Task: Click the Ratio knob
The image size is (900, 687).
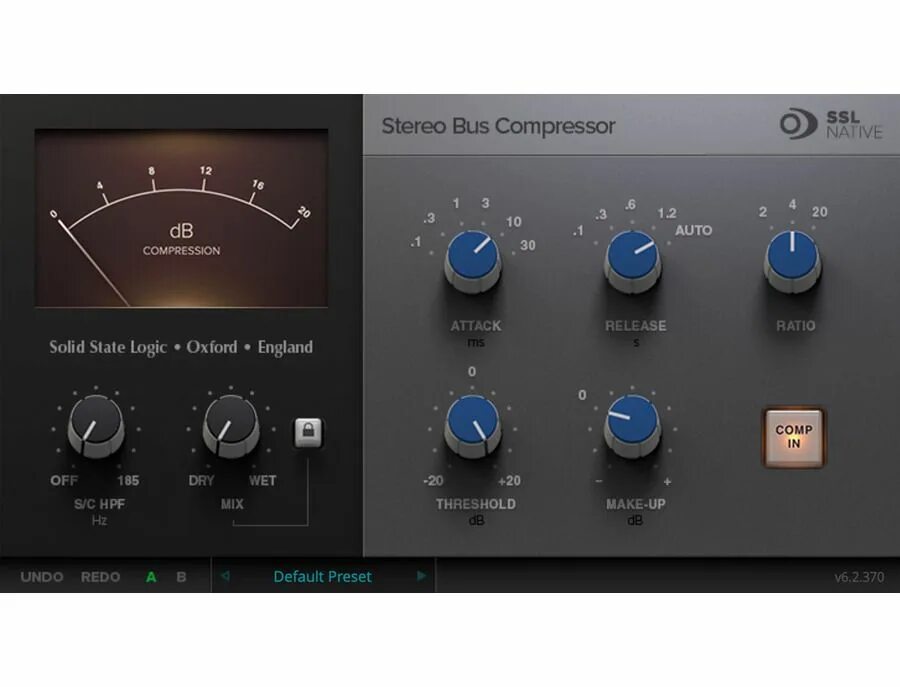Action: click(x=793, y=262)
